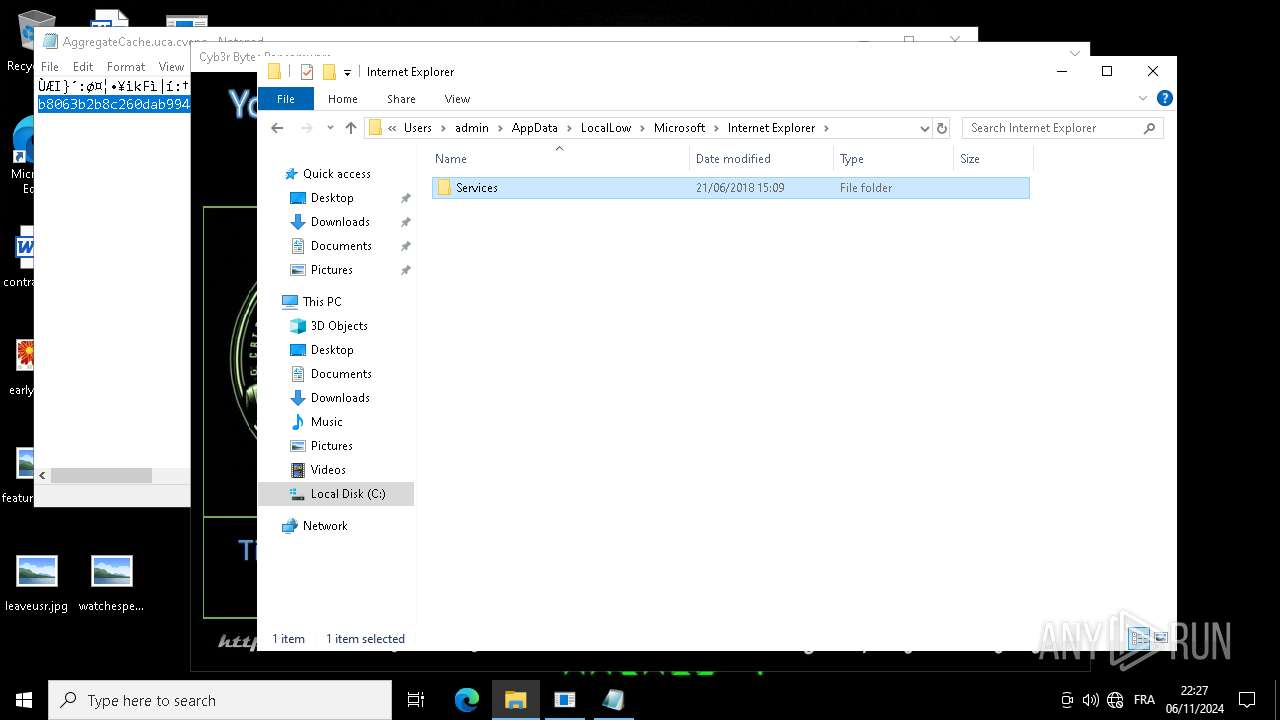The image size is (1280, 720).
Task: Click the Internet Explorer breadcrumb segment
Action: [x=772, y=128]
